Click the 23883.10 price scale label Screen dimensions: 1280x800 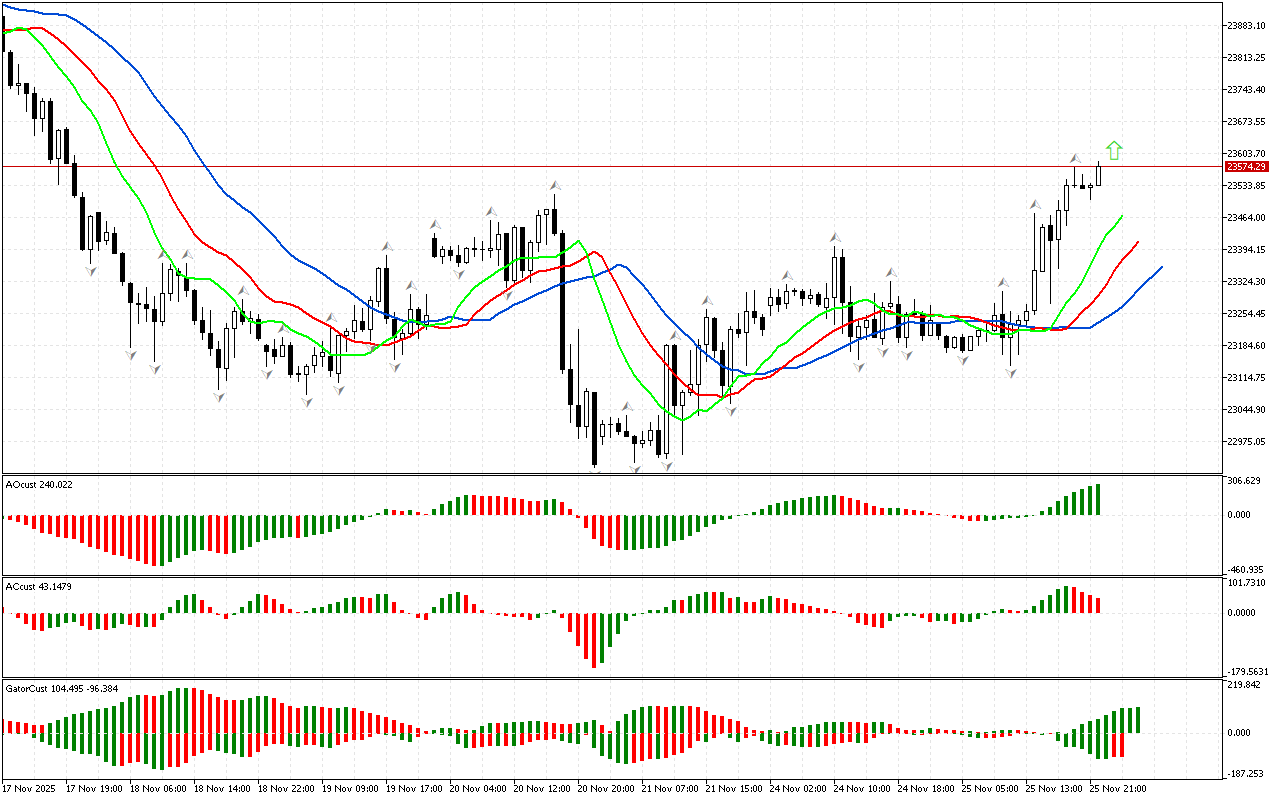point(1247,25)
